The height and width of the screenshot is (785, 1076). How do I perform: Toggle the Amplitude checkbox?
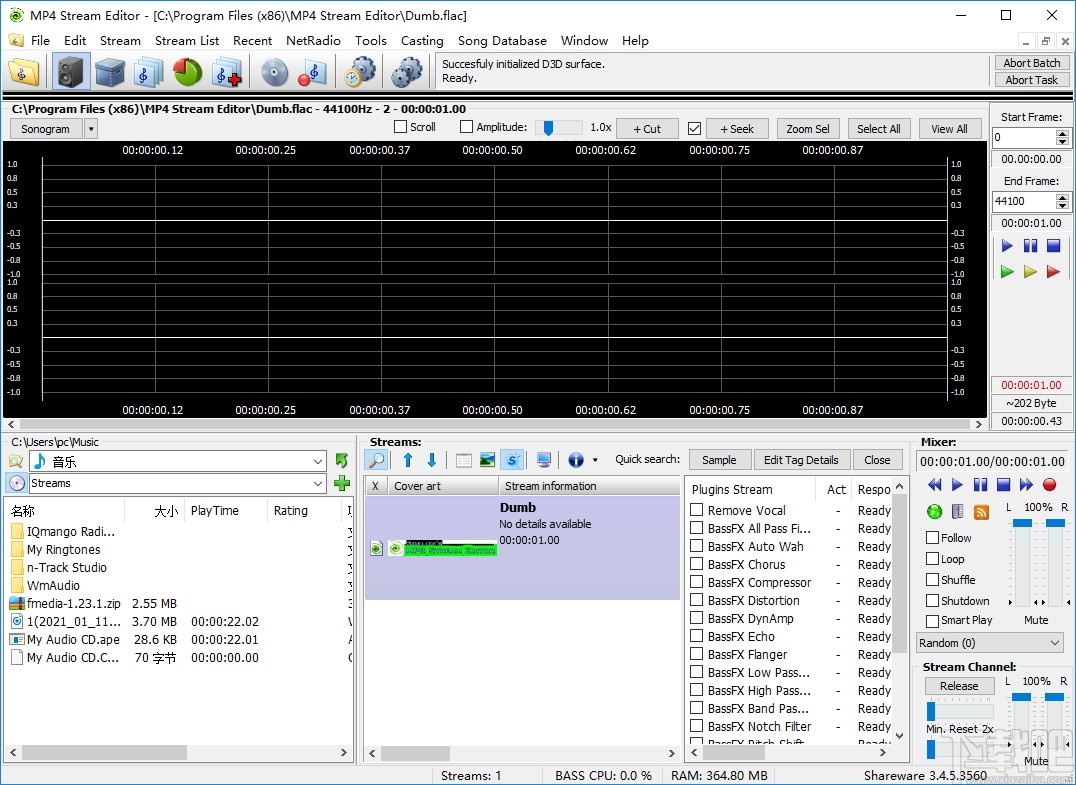[465, 127]
